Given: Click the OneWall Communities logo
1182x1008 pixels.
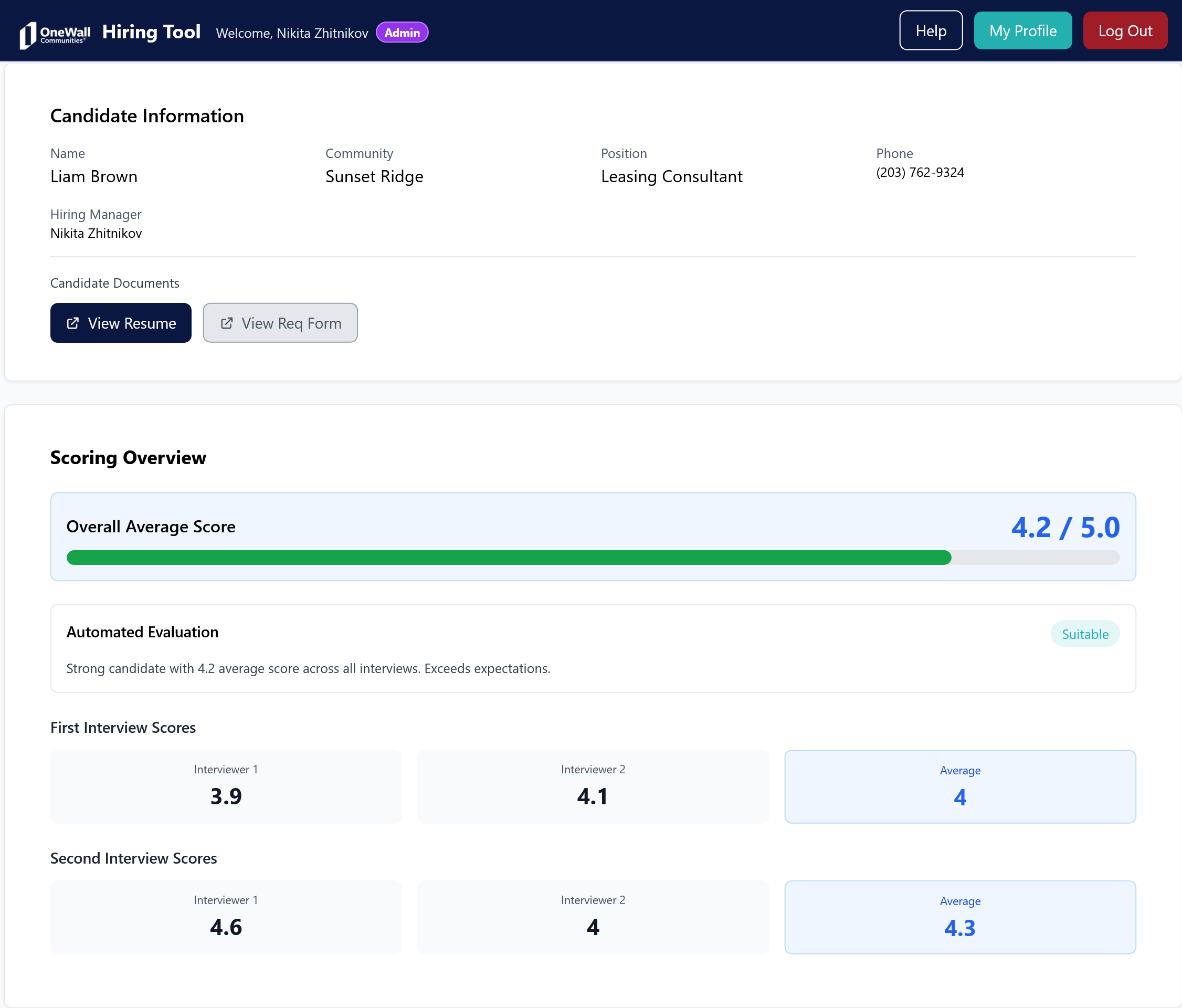Looking at the screenshot, I should 55,34.
